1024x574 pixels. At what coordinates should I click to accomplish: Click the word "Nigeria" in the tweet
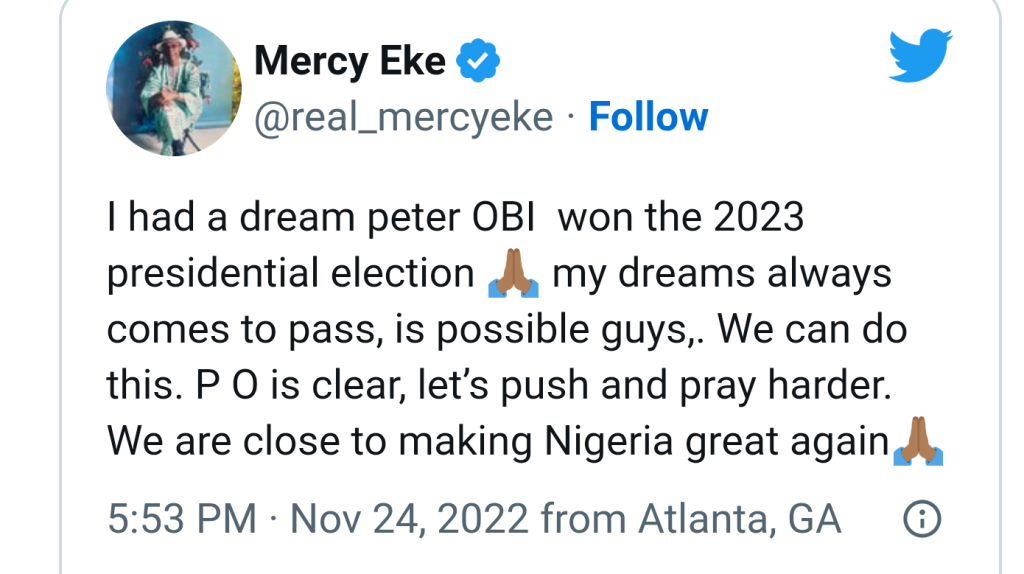coord(609,441)
